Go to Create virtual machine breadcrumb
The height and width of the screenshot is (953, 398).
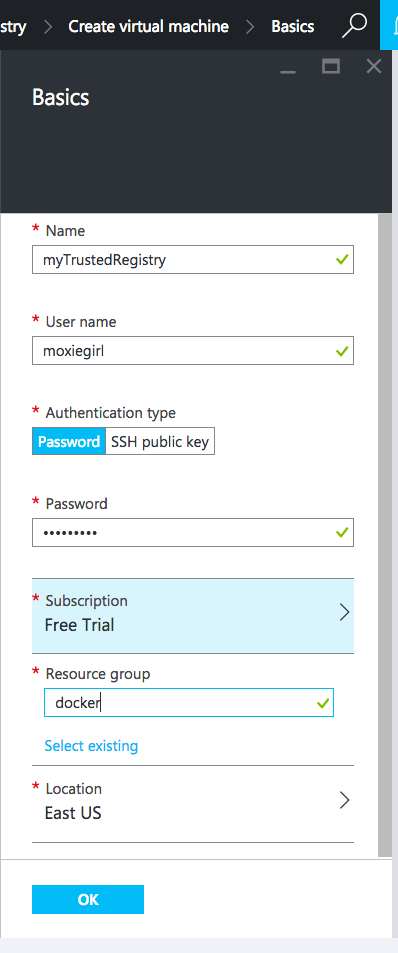[x=148, y=27]
